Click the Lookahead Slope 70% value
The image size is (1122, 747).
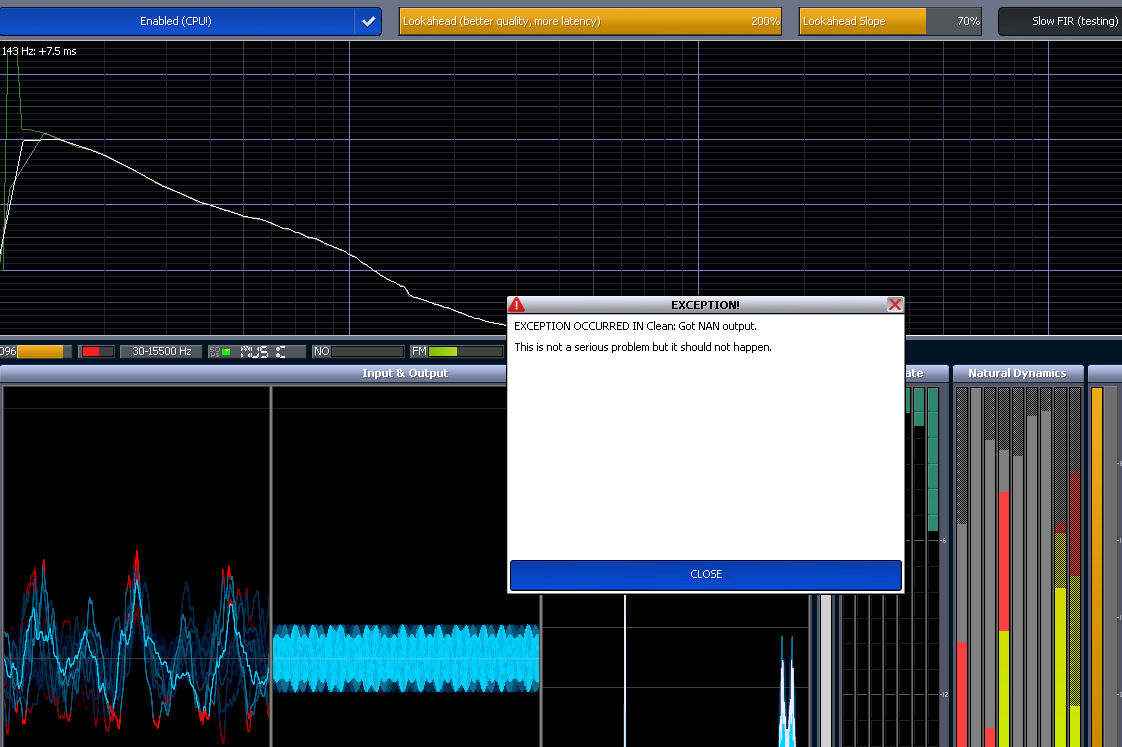click(968, 21)
